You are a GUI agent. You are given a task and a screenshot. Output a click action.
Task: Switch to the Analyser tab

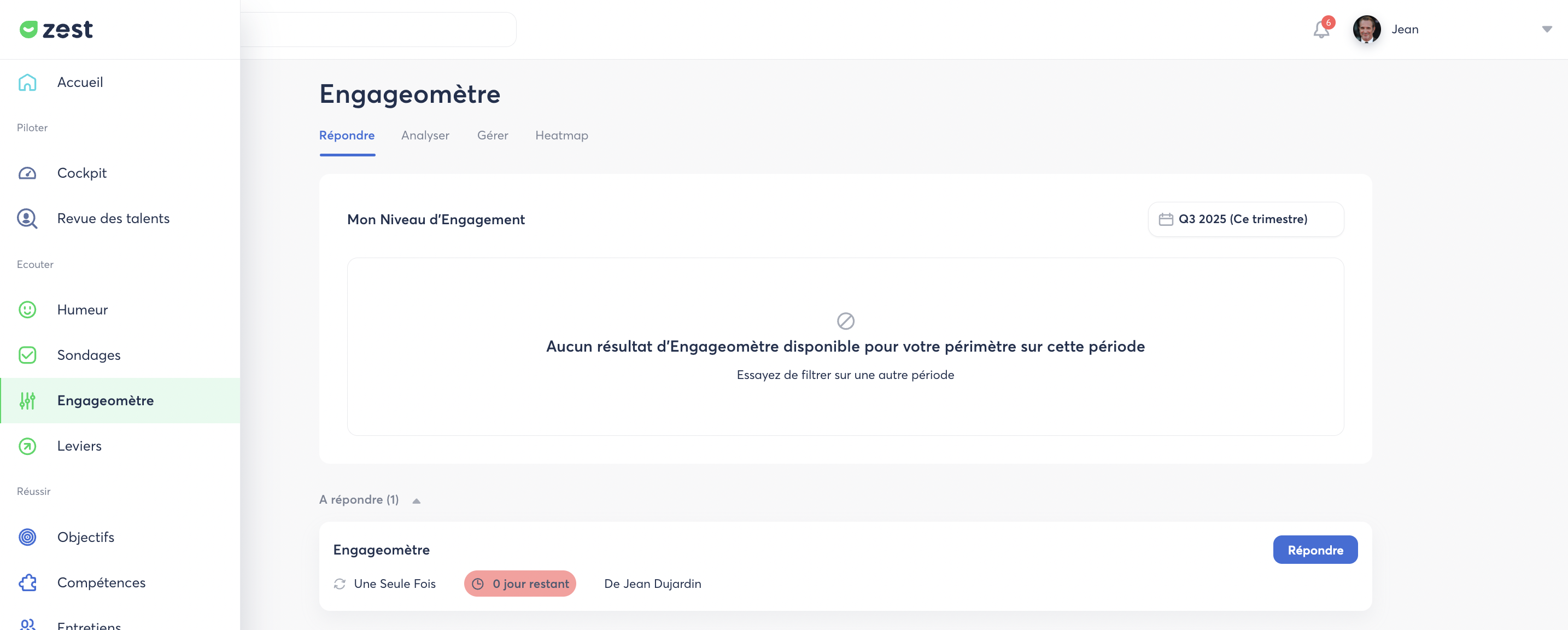point(425,136)
